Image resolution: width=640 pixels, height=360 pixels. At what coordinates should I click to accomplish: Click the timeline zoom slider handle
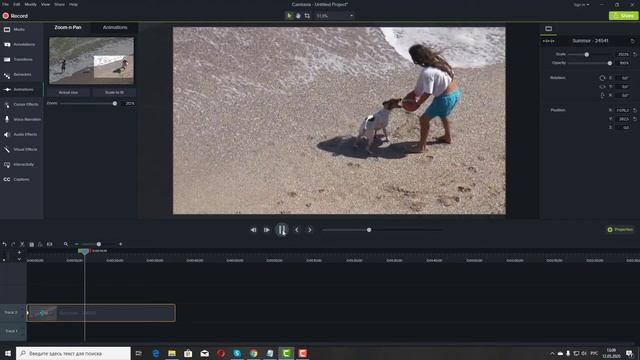coord(99,244)
